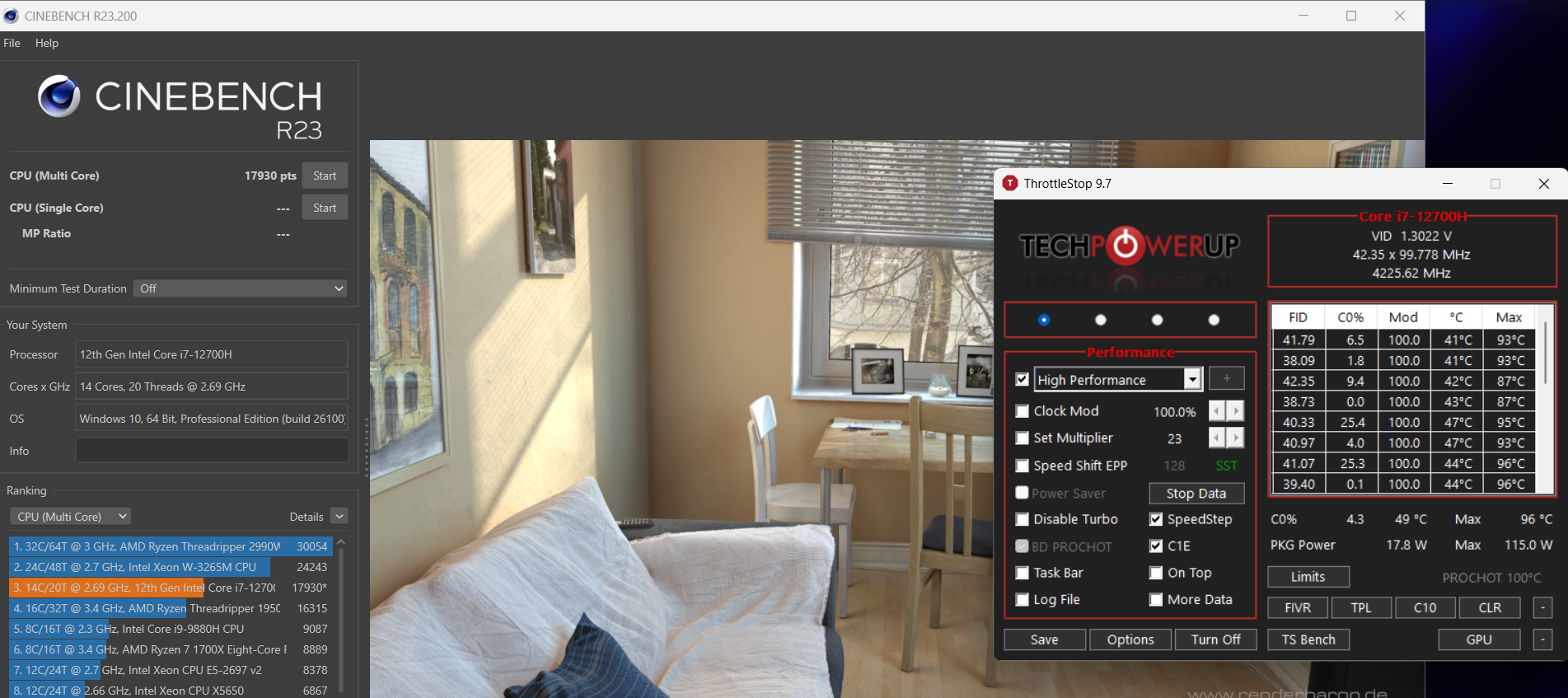This screenshot has height=698, width=1568.
Task: Open the Limits window
Action: click(x=1308, y=577)
